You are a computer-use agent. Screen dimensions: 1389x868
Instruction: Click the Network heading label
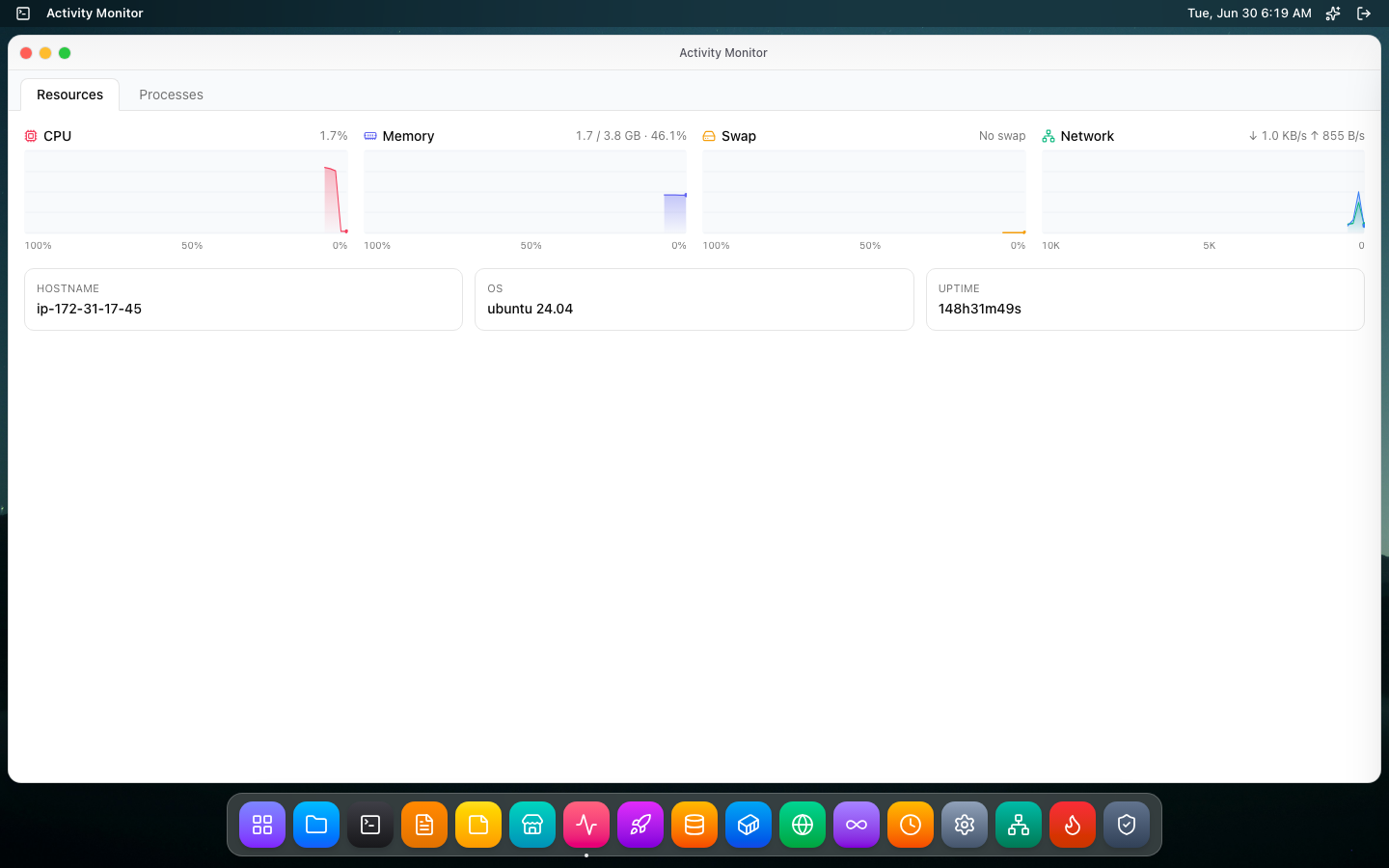pos(1087,136)
